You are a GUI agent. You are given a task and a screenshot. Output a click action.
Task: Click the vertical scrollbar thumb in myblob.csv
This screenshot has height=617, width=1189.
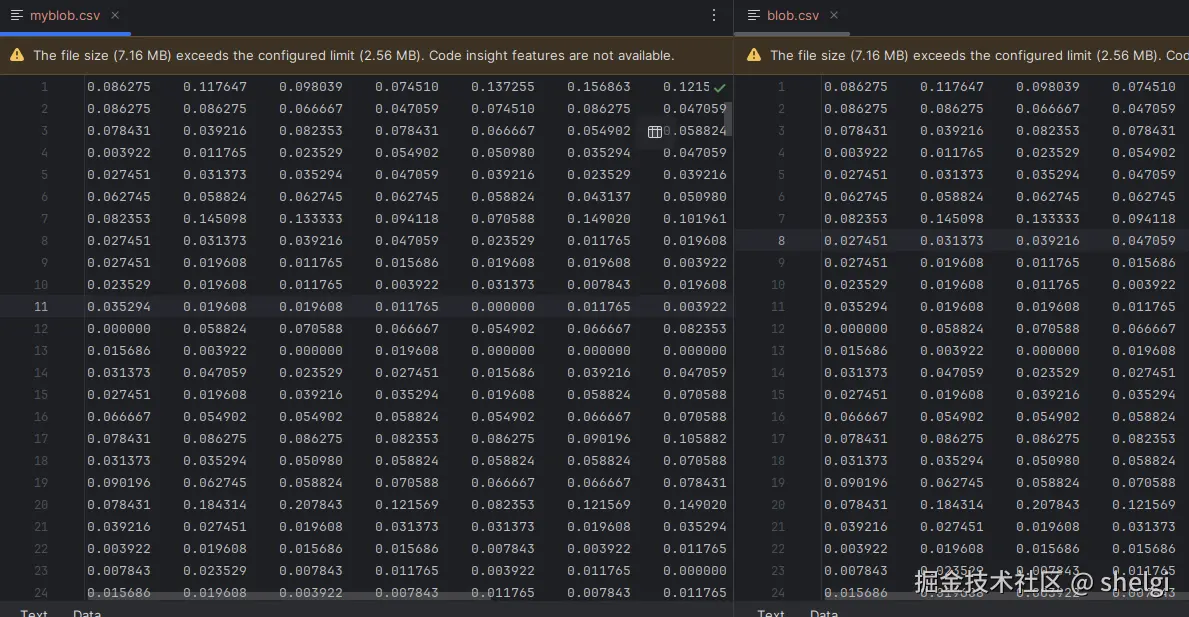(x=728, y=119)
